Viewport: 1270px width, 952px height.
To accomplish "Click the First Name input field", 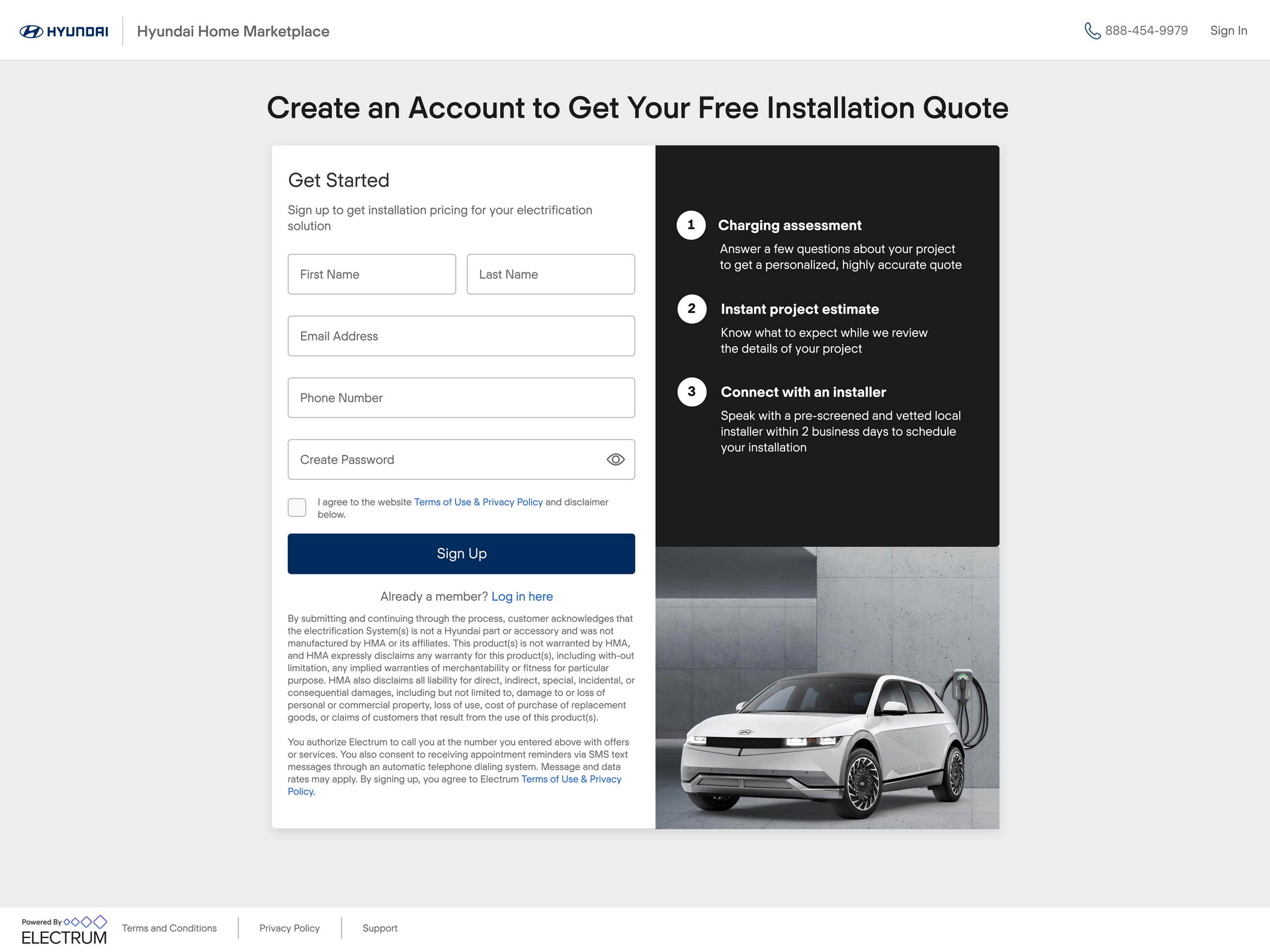I will pos(372,274).
